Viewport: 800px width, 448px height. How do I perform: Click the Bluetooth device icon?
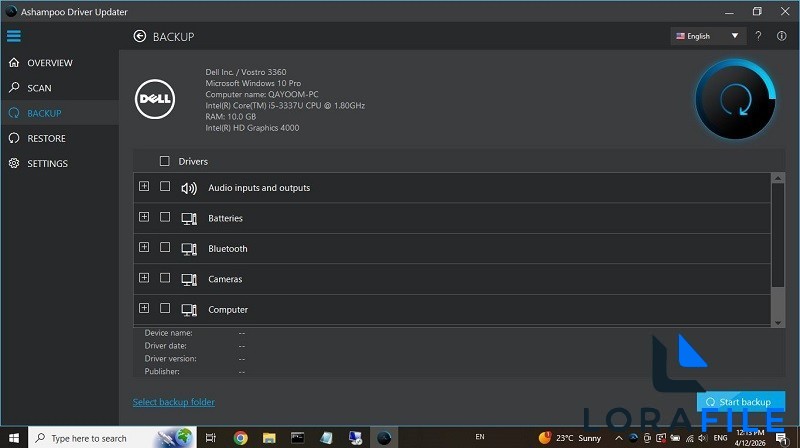(189, 249)
